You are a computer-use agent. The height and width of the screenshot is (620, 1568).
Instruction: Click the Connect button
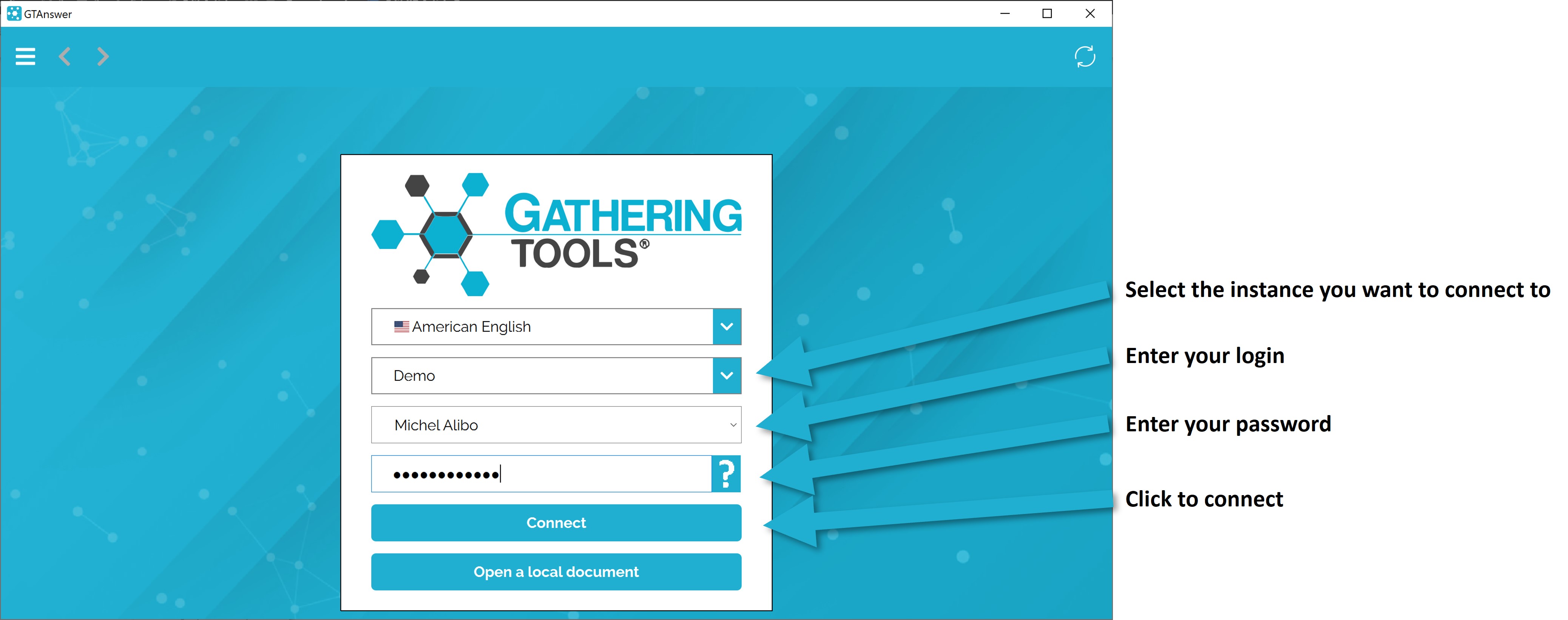pyautogui.click(x=556, y=523)
